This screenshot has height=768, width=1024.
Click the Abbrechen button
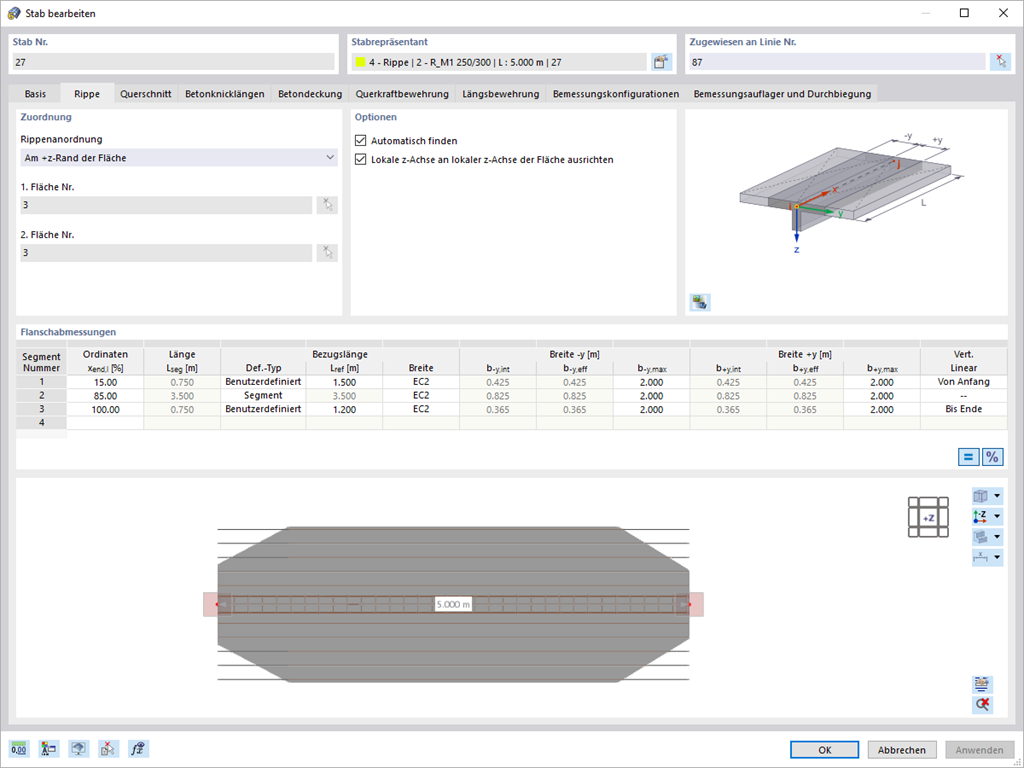coord(902,750)
